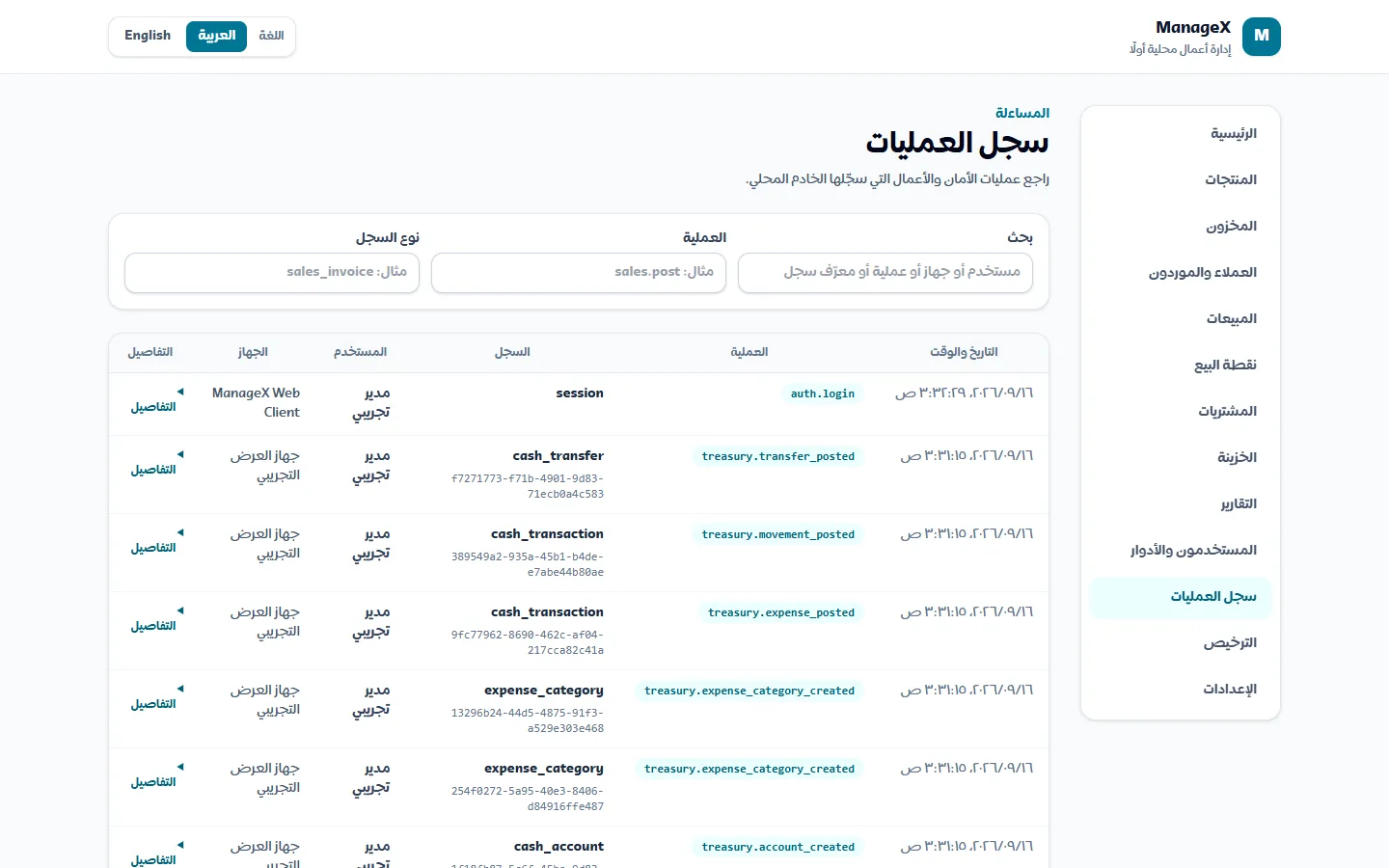Click the cash_transfer record name
Screen dimensions: 1389x868
coord(558,456)
